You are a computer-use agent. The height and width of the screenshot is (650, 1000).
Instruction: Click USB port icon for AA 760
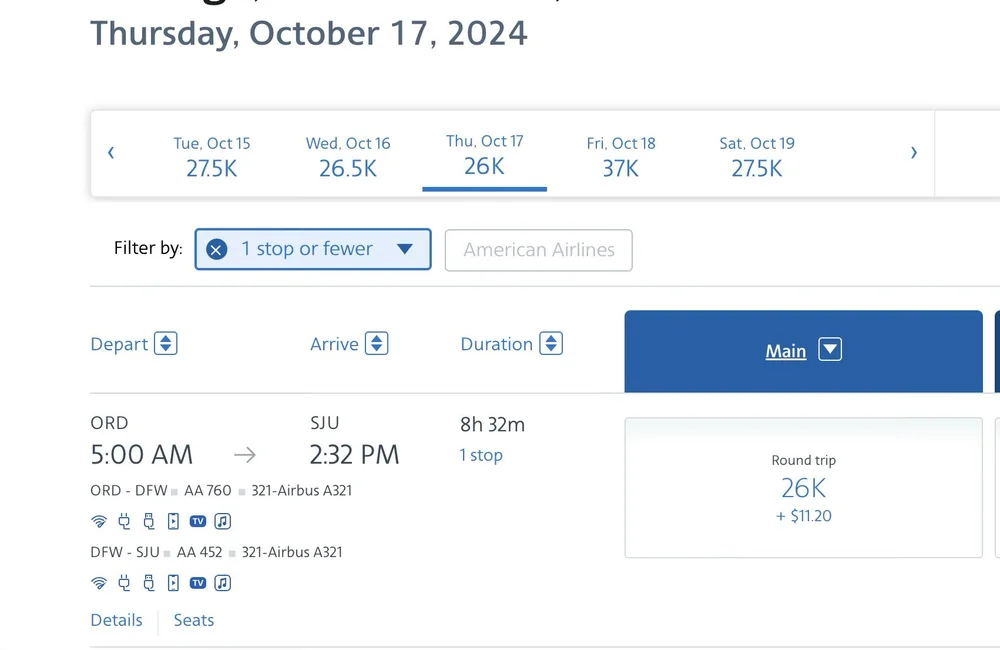click(x=149, y=521)
